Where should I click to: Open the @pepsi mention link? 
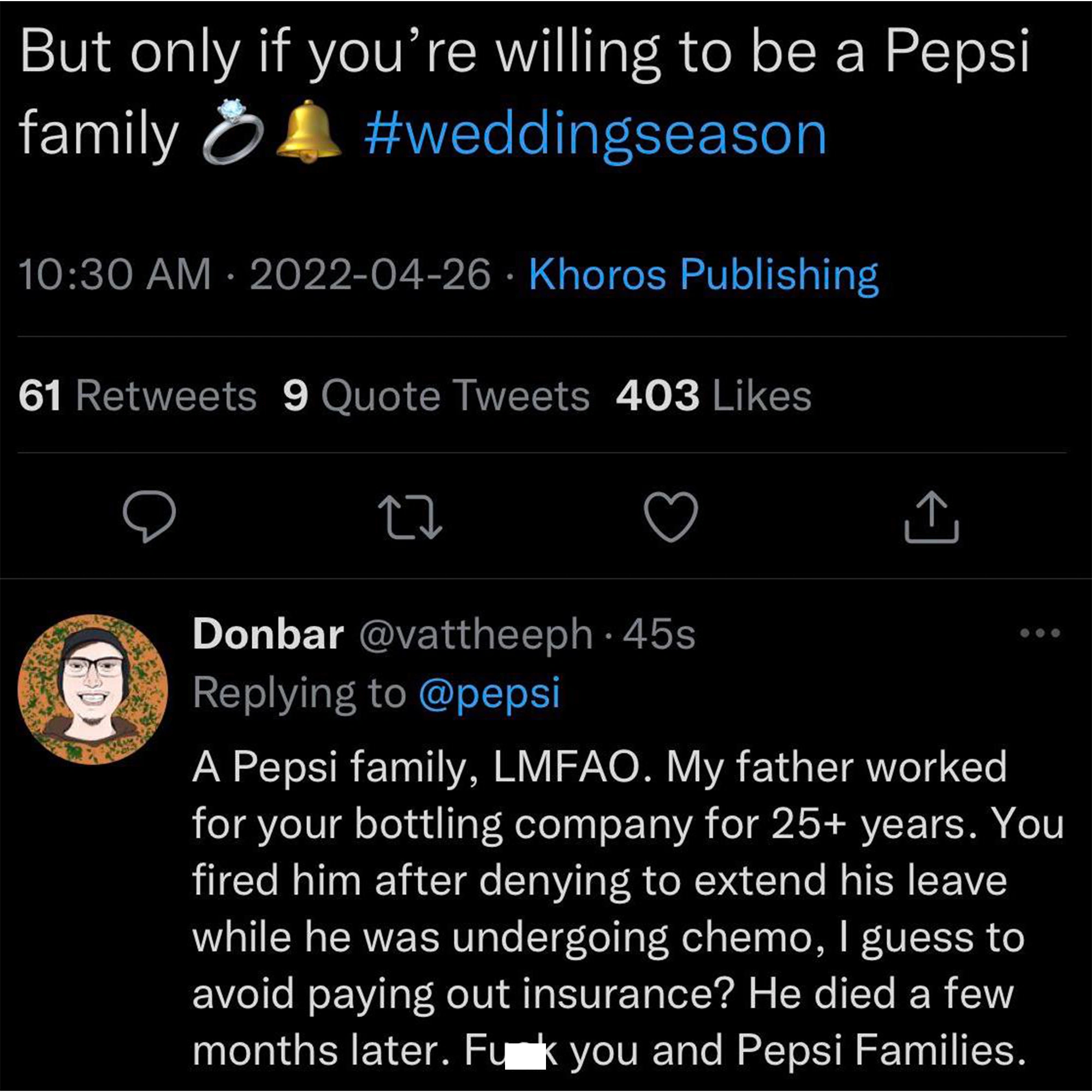tap(489, 693)
